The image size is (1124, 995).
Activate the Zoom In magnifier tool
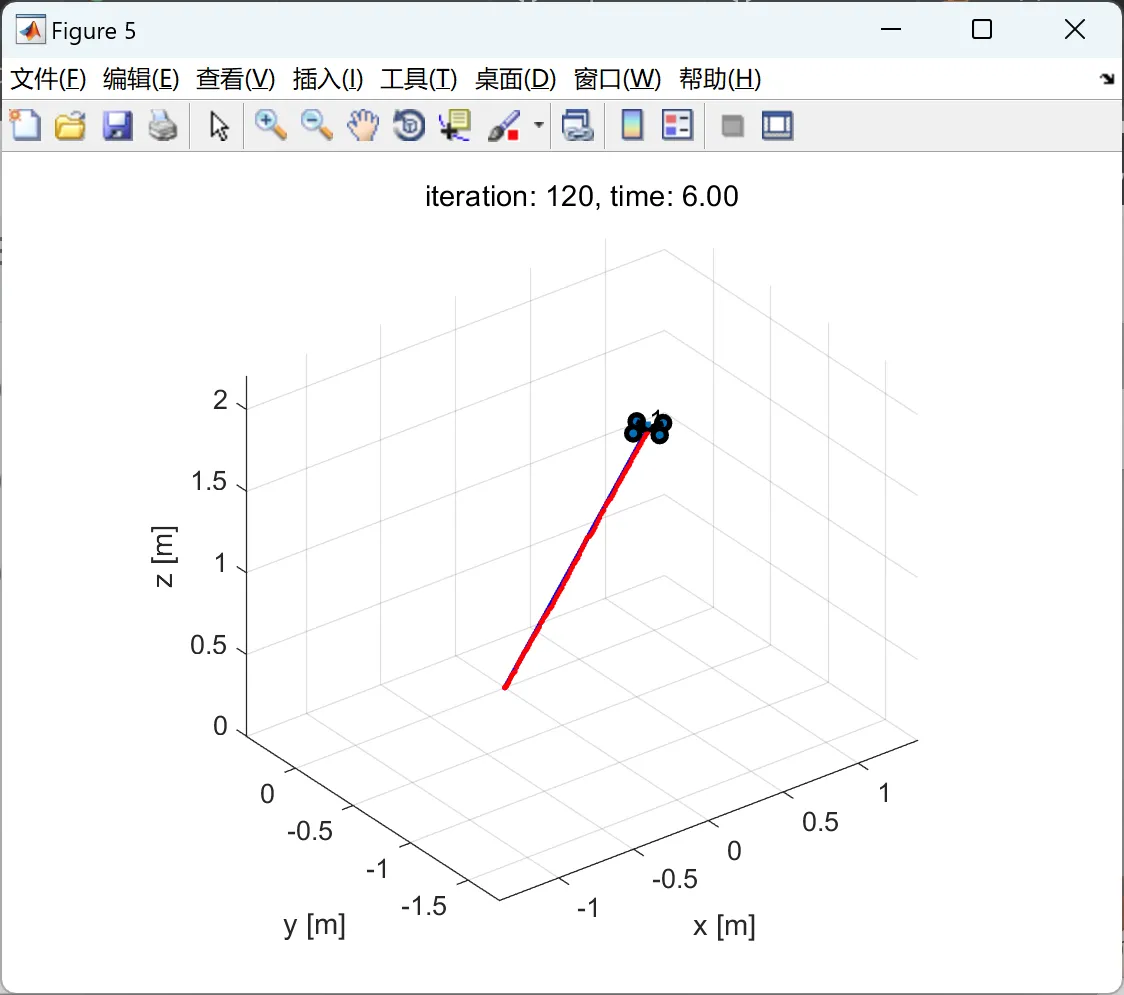click(270, 125)
